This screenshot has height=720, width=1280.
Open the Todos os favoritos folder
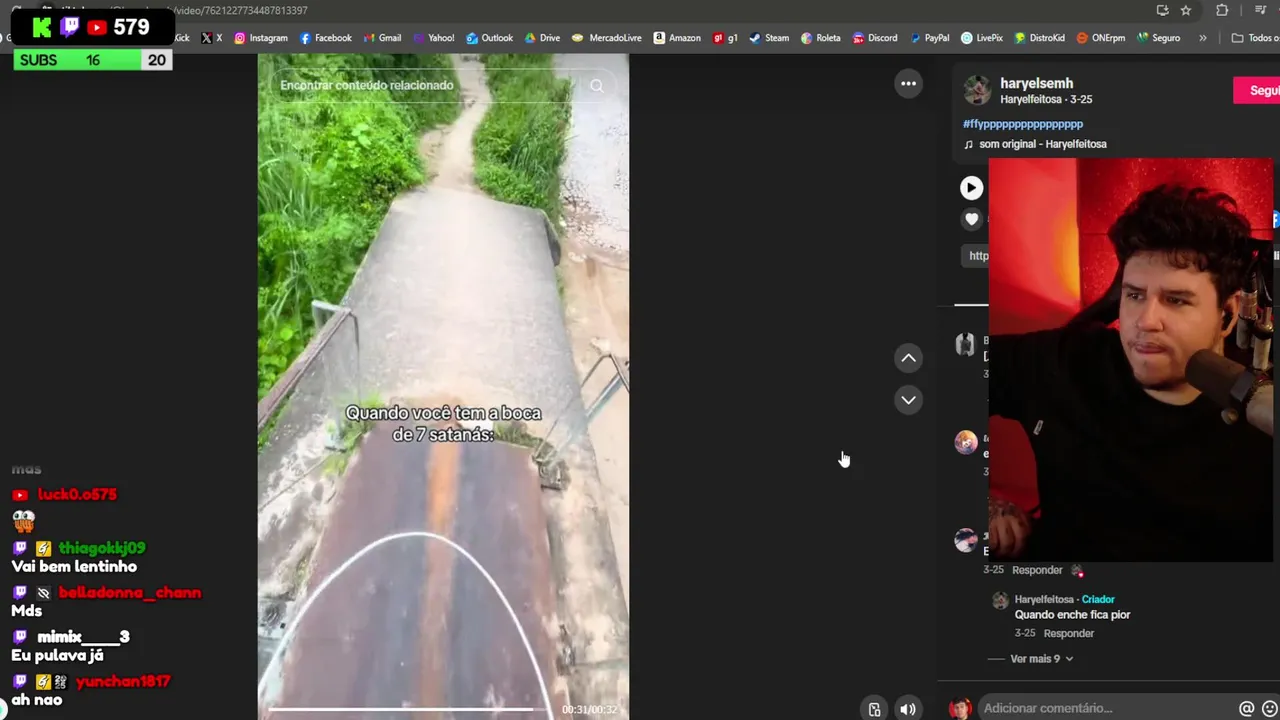click(1255, 38)
